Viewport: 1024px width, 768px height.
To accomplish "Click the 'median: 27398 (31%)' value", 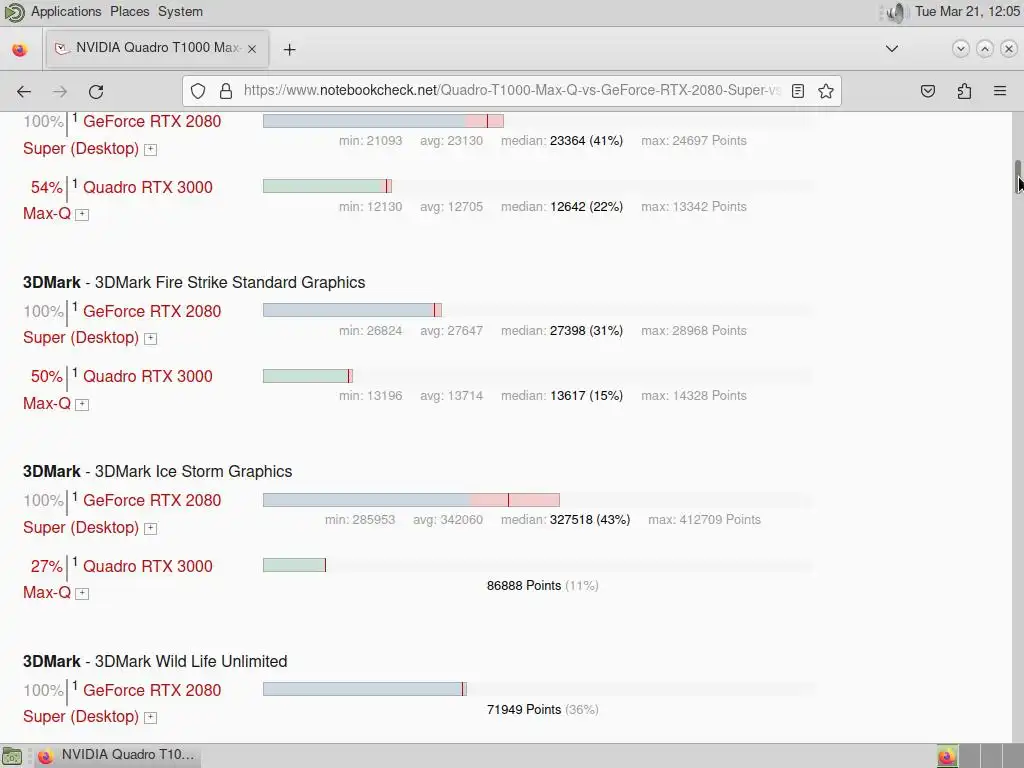I will [562, 330].
